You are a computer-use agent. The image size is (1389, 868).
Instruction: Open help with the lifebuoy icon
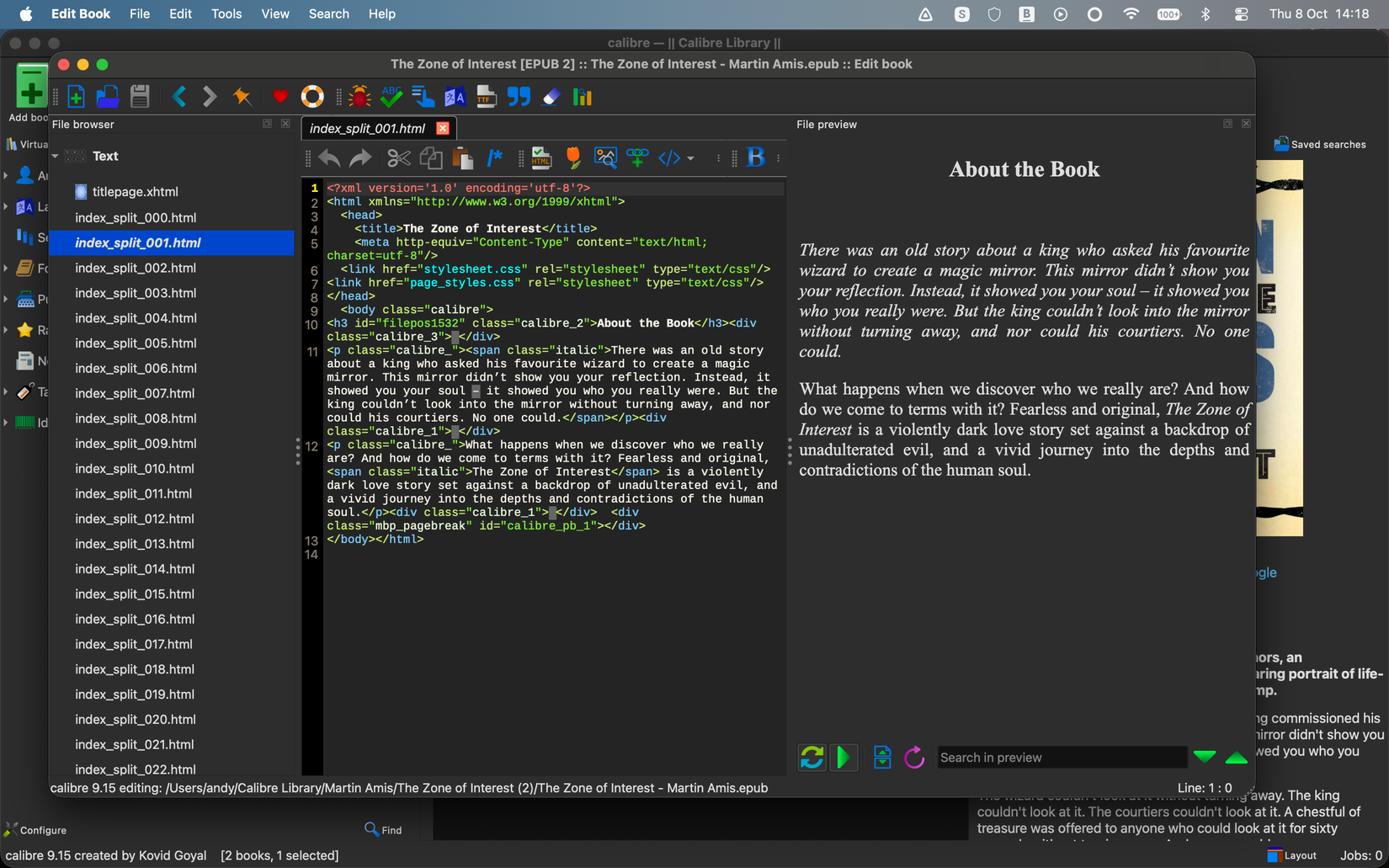[312, 97]
